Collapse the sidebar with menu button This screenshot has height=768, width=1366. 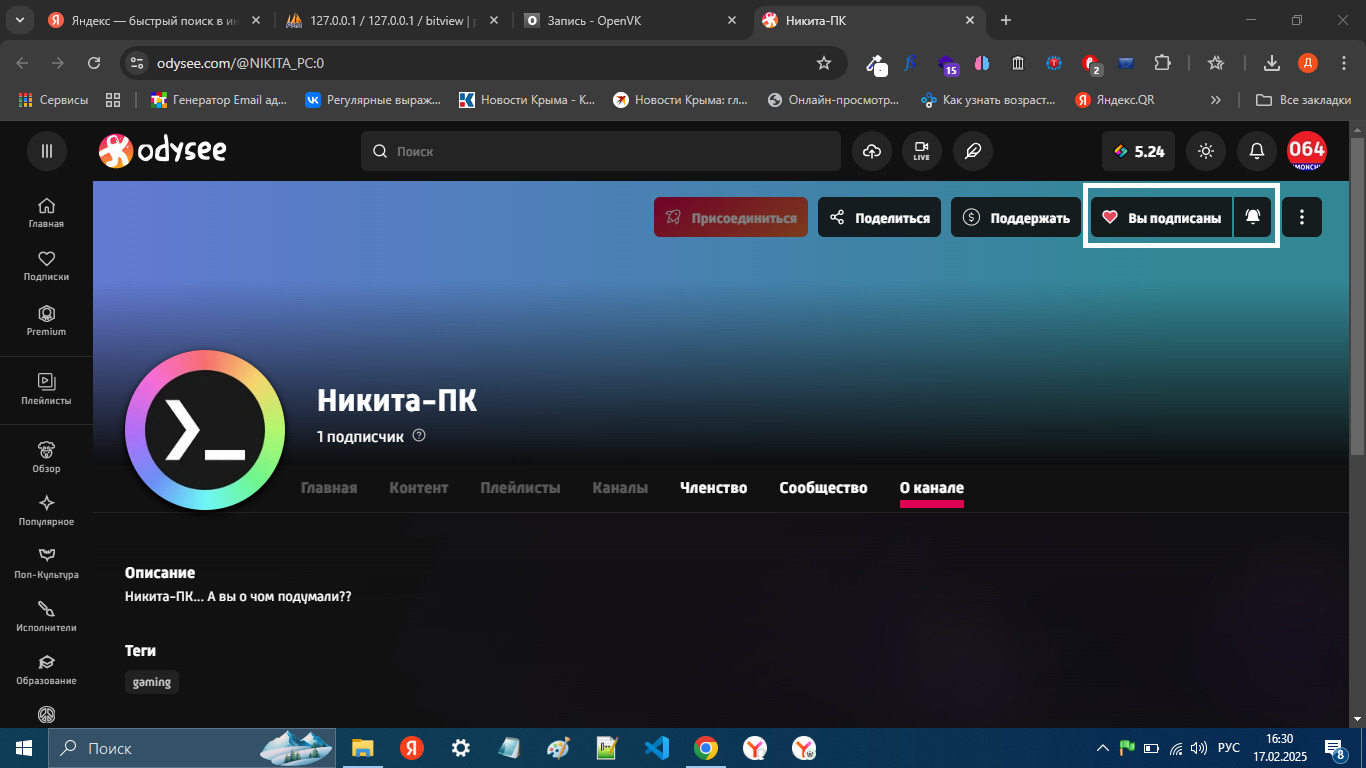pyautogui.click(x=46, y=151)
